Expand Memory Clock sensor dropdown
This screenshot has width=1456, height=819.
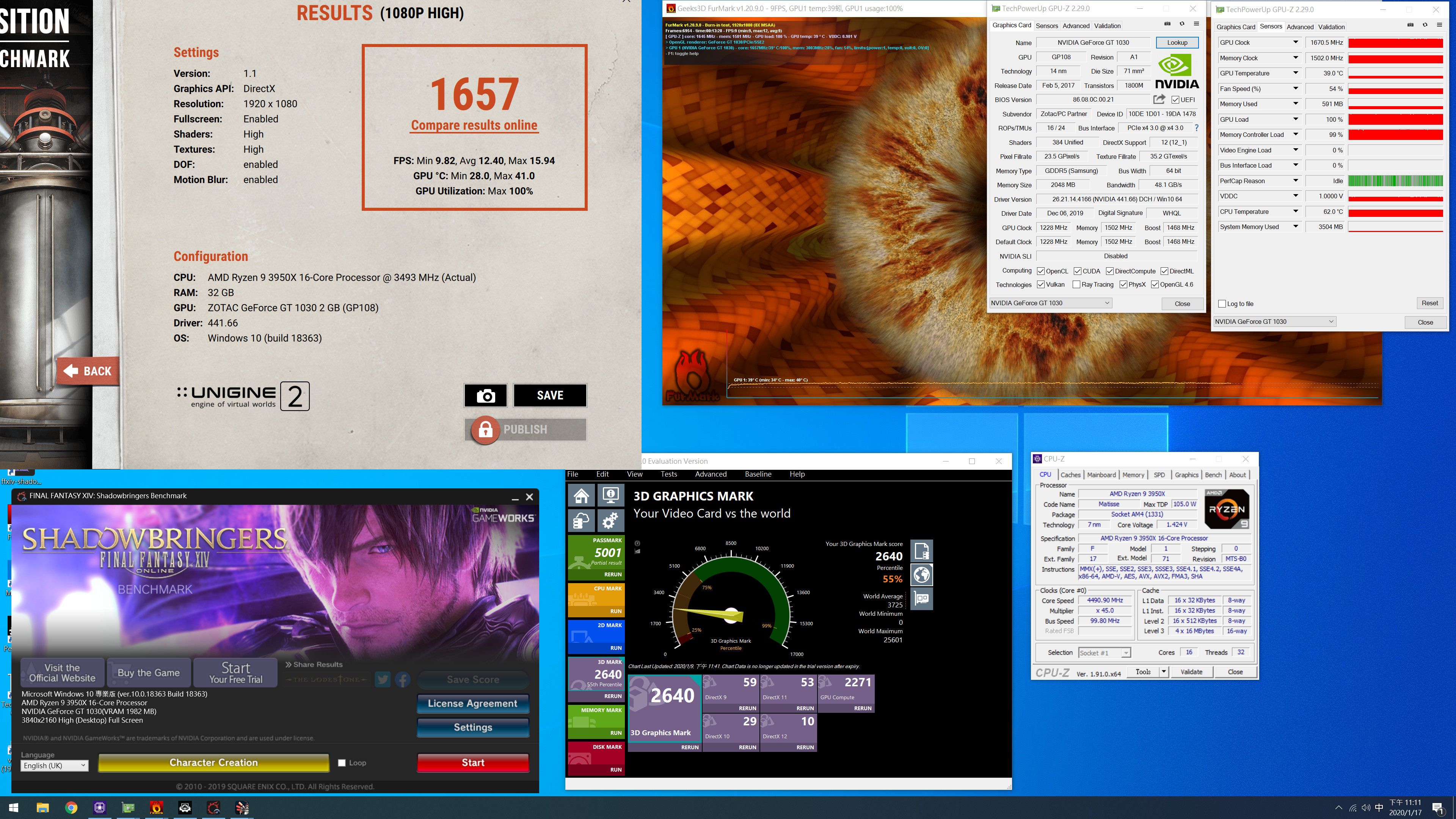[1296, 58]
